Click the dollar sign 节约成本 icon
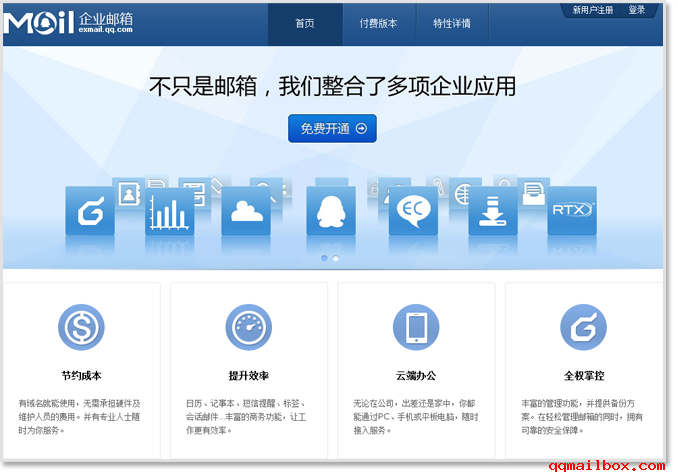Screen dimensions: 678x472 tap(81, 327)
